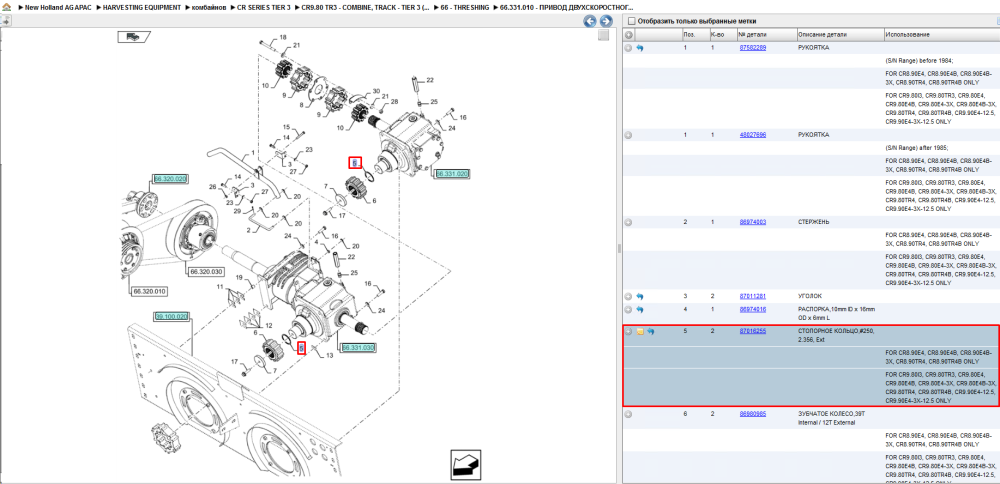Click callout number 30 on diagram
This screenshot has height=484, width=1000.
tap(376, 91)
